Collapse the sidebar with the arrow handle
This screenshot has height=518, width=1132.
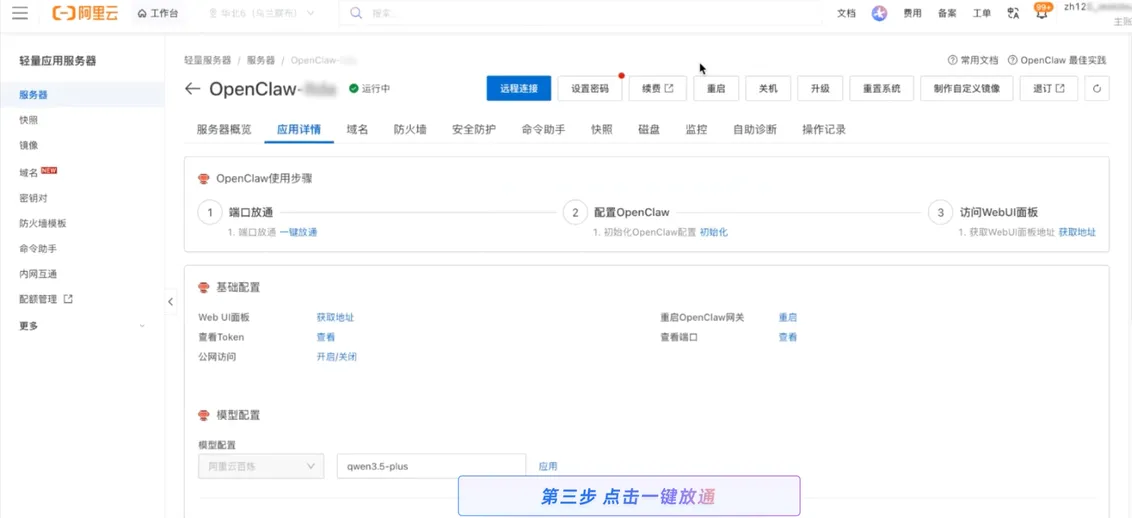click(x=170, y=302)
